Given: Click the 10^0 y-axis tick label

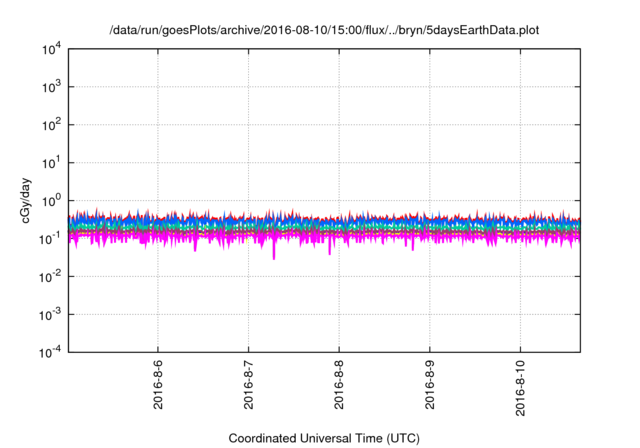Looking at the screenshot, I should pos(51,201).
